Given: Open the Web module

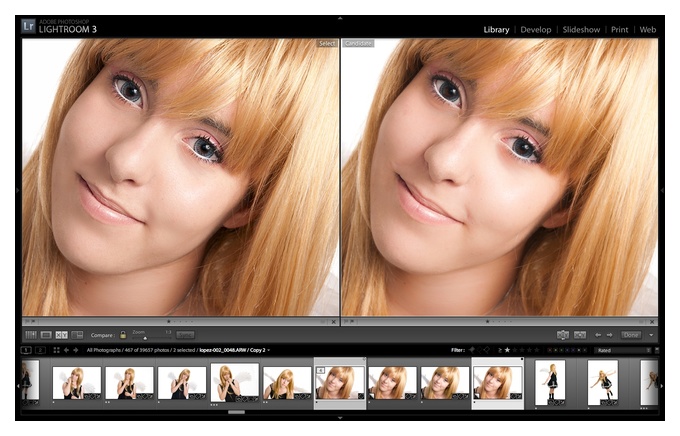Looking at the screenshot, I should coord(647,30).
